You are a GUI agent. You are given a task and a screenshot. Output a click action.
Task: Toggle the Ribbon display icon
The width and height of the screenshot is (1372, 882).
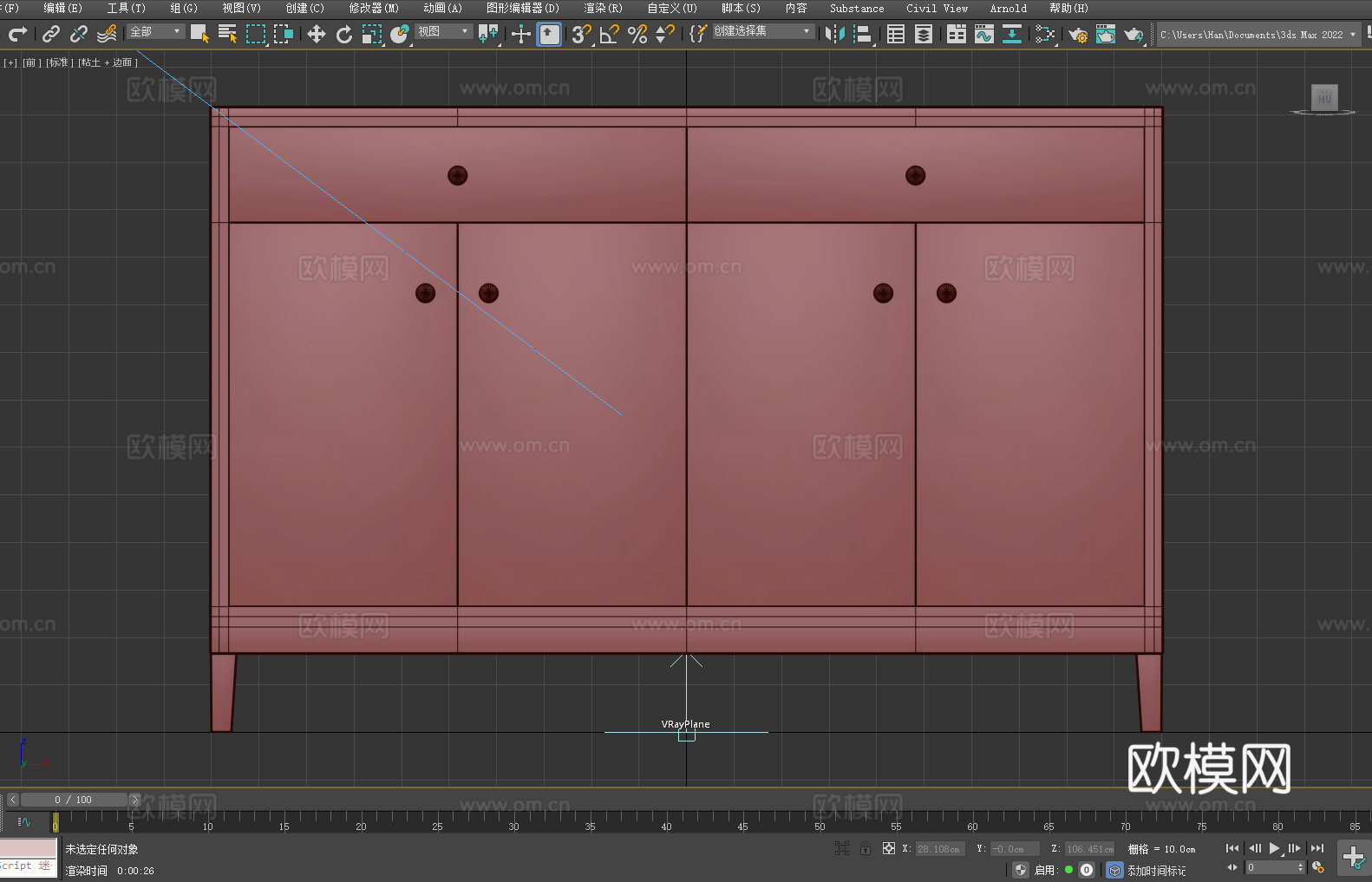[x=957, y=34]
